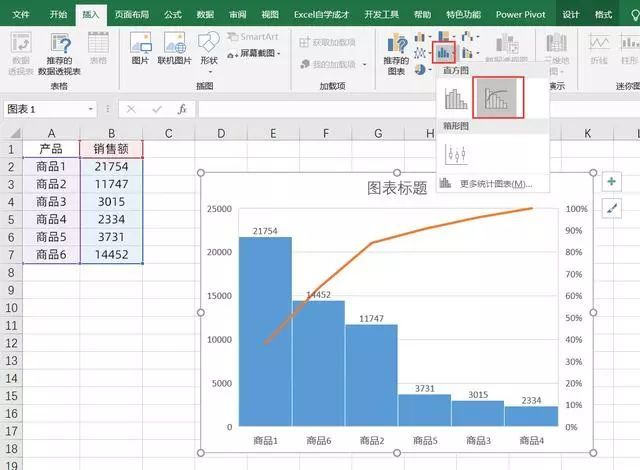640x470 pixels.
Task: Switch to the Data (数据) tab
Action: [205, 15]
